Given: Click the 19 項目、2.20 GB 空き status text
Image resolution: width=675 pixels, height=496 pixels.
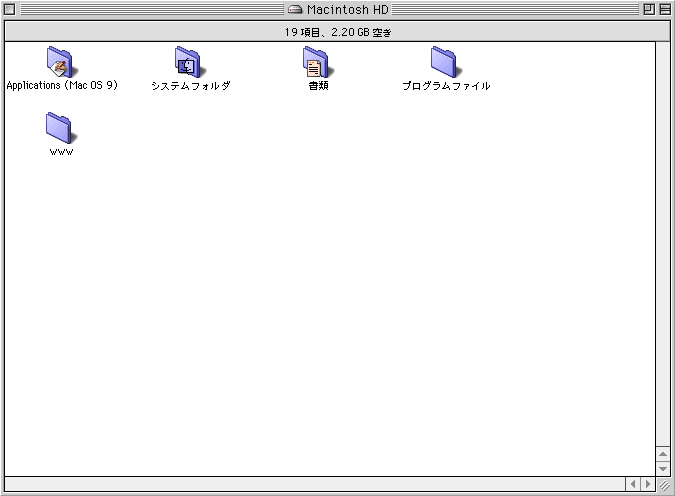Looking at the screenshot, I should [338, 32].
